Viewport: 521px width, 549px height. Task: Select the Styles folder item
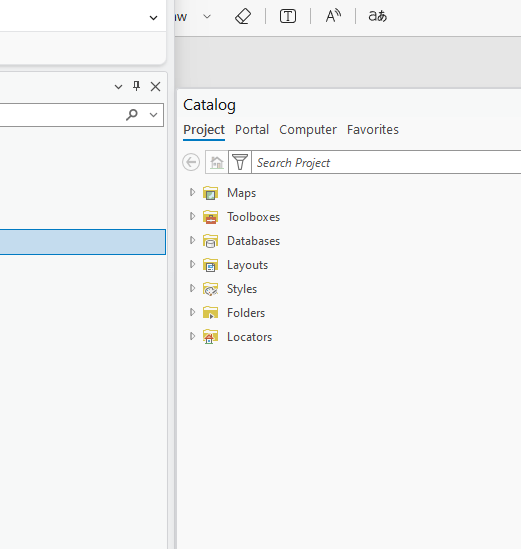(242, 289)
